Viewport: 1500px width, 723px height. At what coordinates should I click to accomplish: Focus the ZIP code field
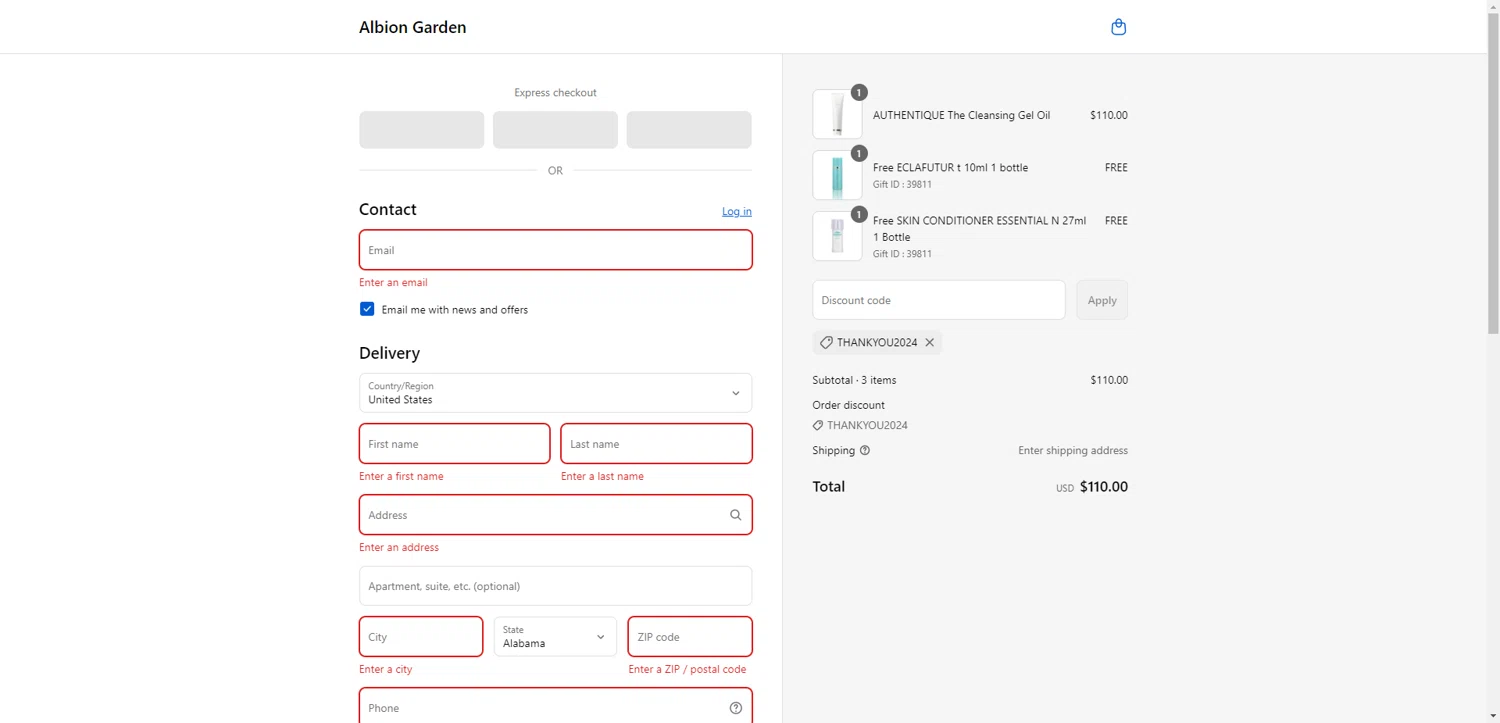(690, 637)
